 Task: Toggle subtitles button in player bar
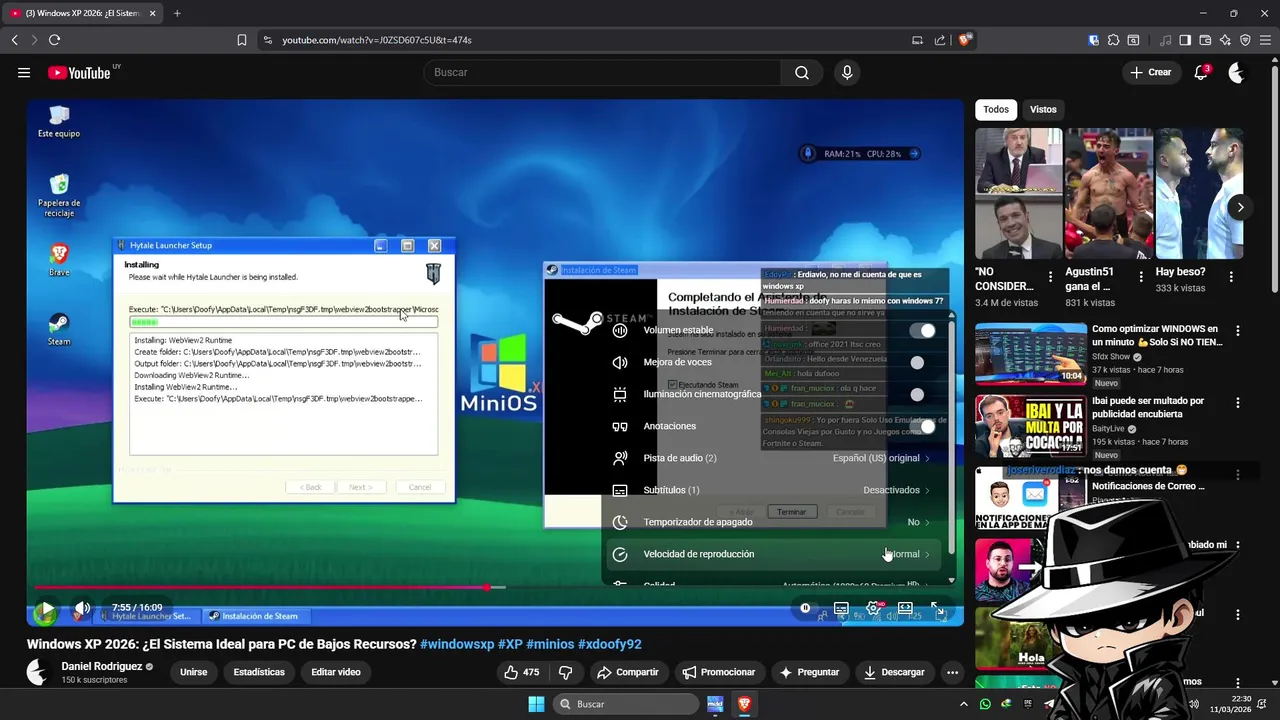(x=842, y=608)
